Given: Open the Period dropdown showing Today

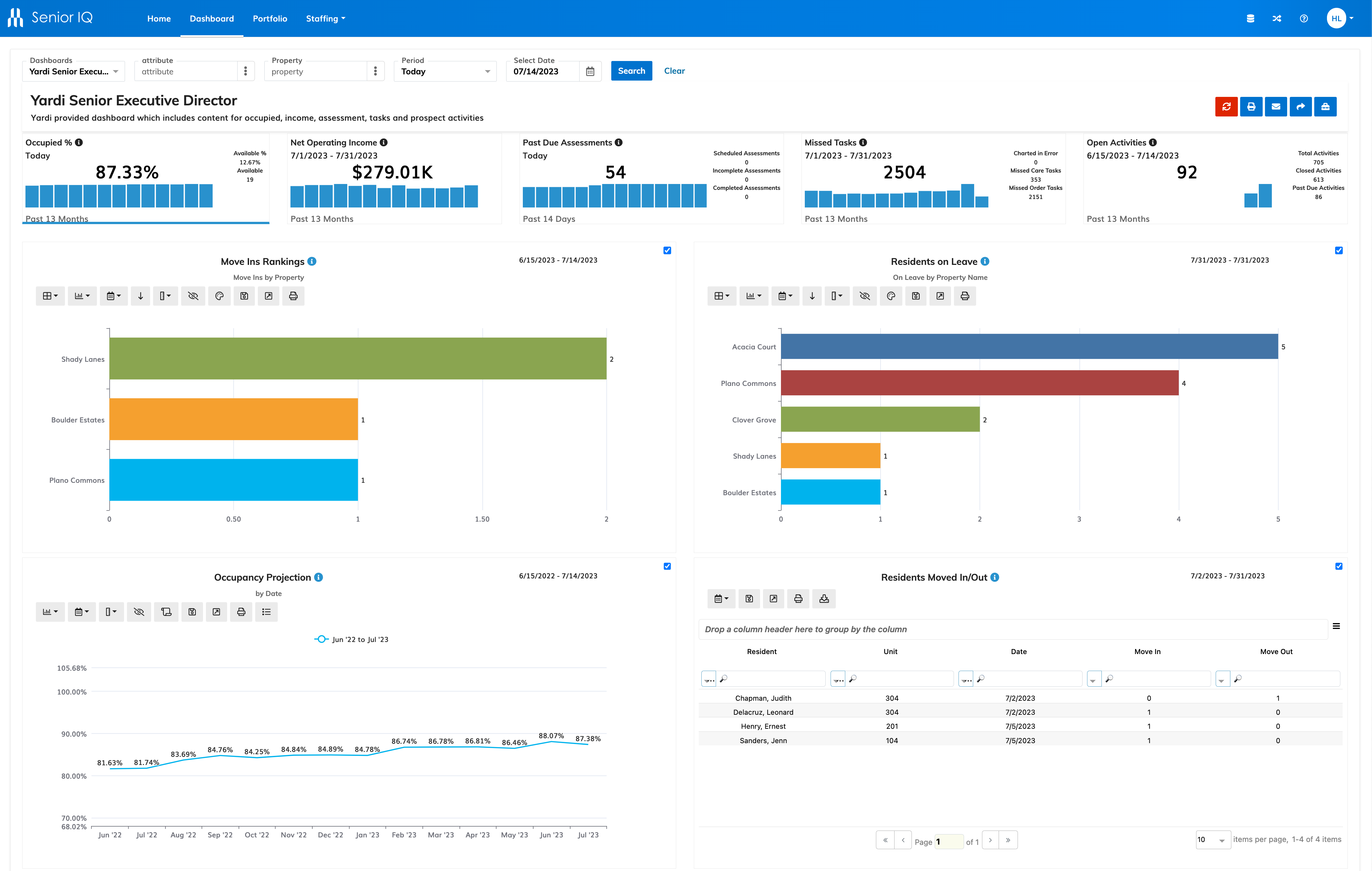Looking at the screenshot, I should click(444, 71).
